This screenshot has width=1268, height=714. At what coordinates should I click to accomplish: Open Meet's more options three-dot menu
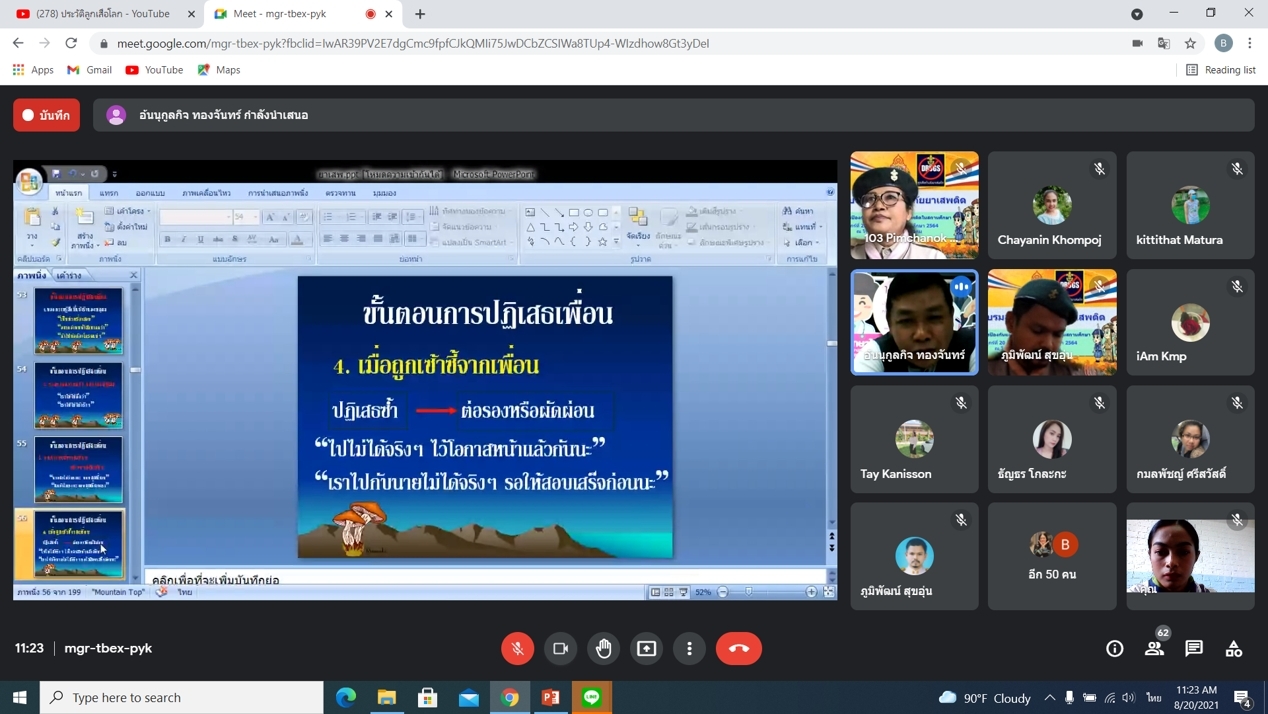click(x=690, y=648)
